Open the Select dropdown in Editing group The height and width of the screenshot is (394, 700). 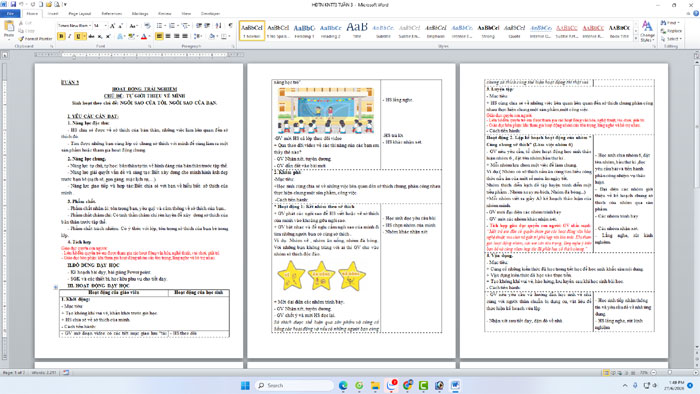pyautogui.click(x=671, y=39)
